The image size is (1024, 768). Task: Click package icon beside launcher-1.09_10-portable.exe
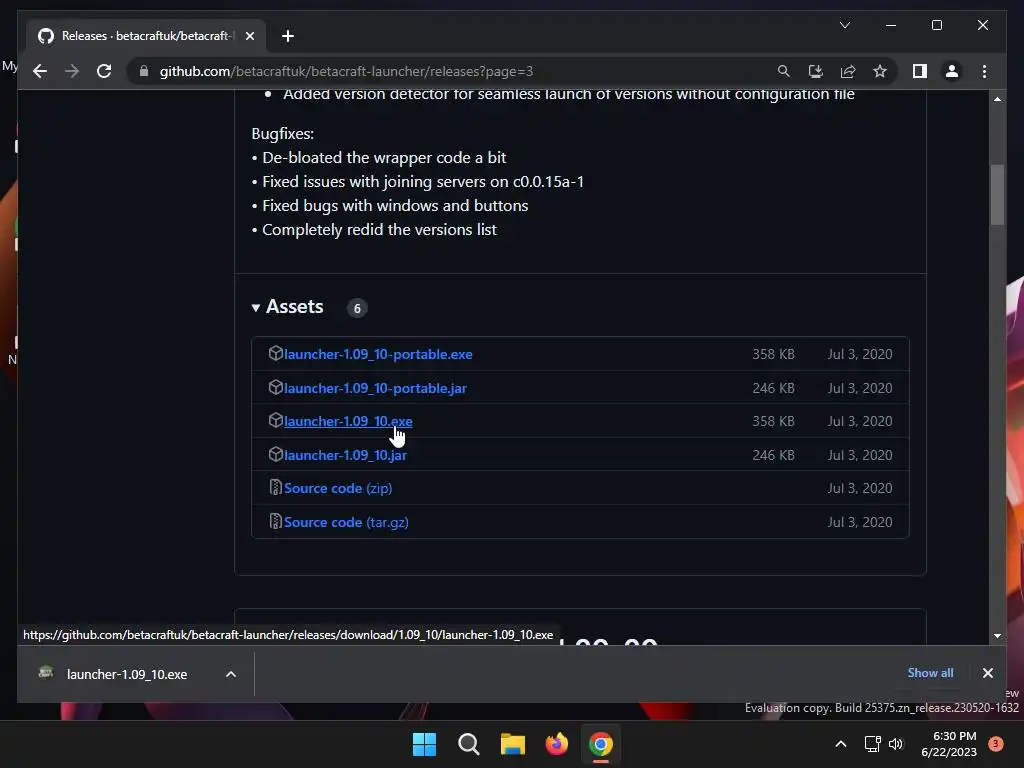click(x=276, y=353)
